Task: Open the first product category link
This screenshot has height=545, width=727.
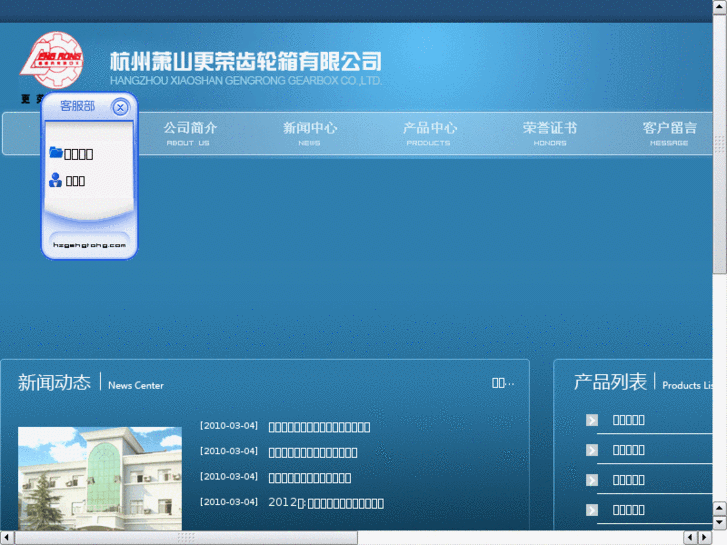Action: click(629, 420)
